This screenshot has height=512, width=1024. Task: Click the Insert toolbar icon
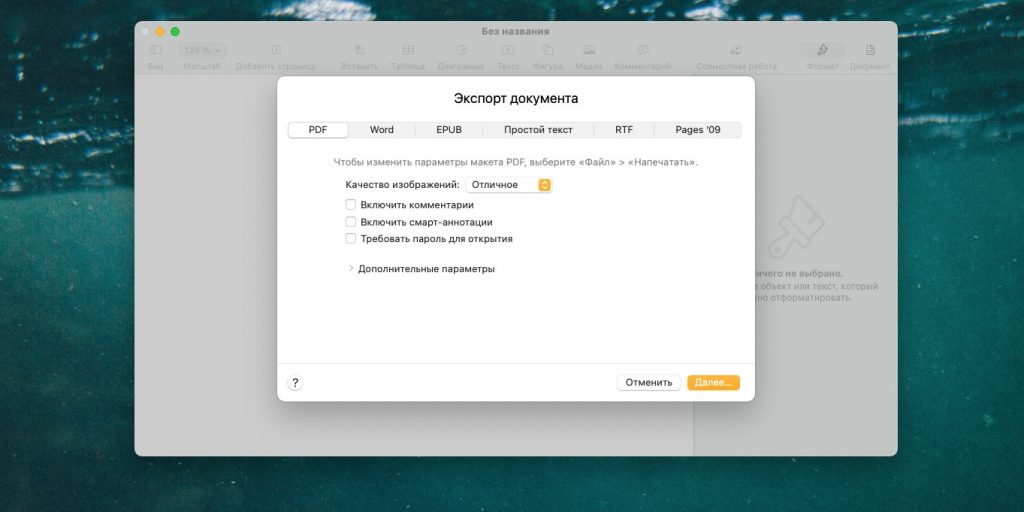tap(359, 50)
